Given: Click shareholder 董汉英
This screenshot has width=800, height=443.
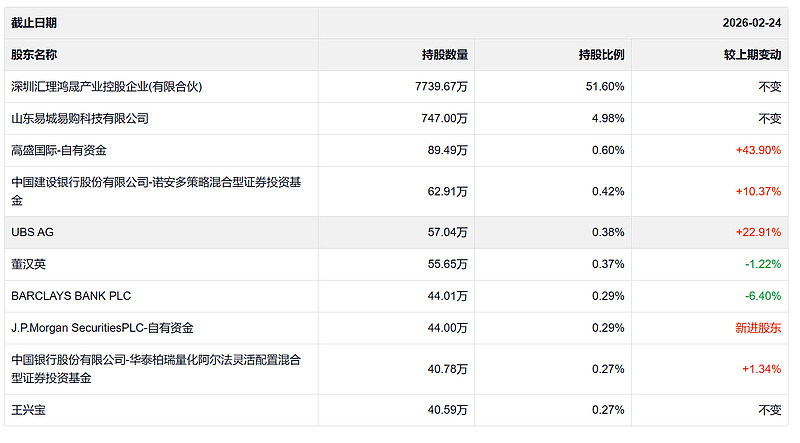Looking at the screenshot, I should 29,264.
